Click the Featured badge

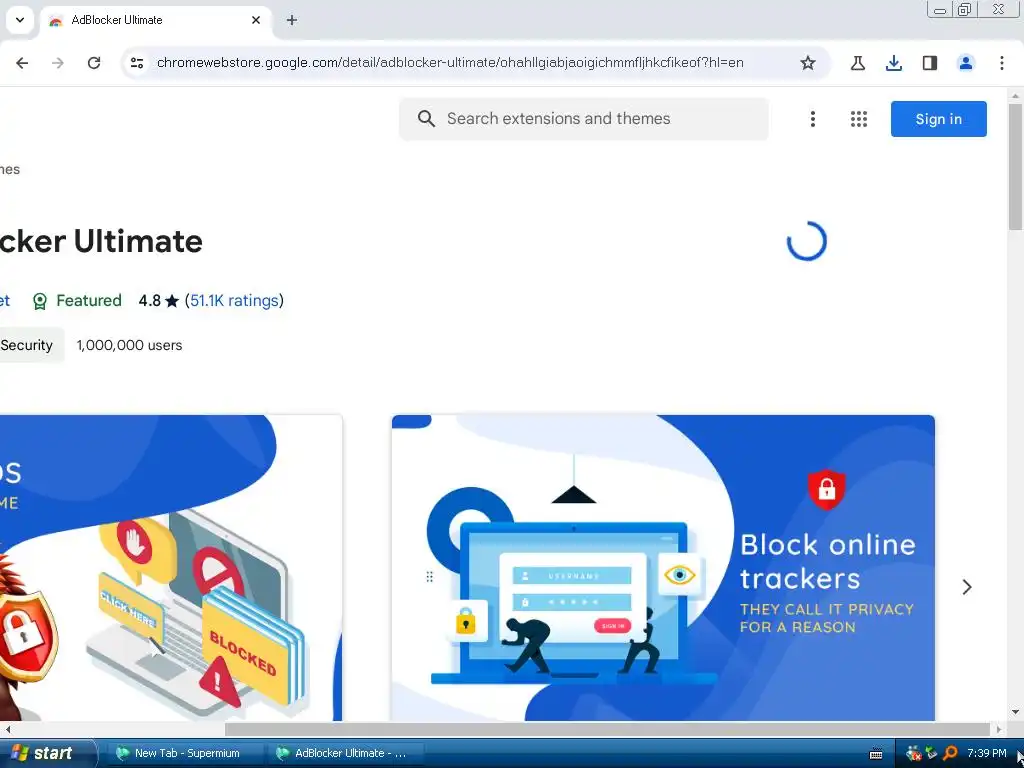coord(77,300)
